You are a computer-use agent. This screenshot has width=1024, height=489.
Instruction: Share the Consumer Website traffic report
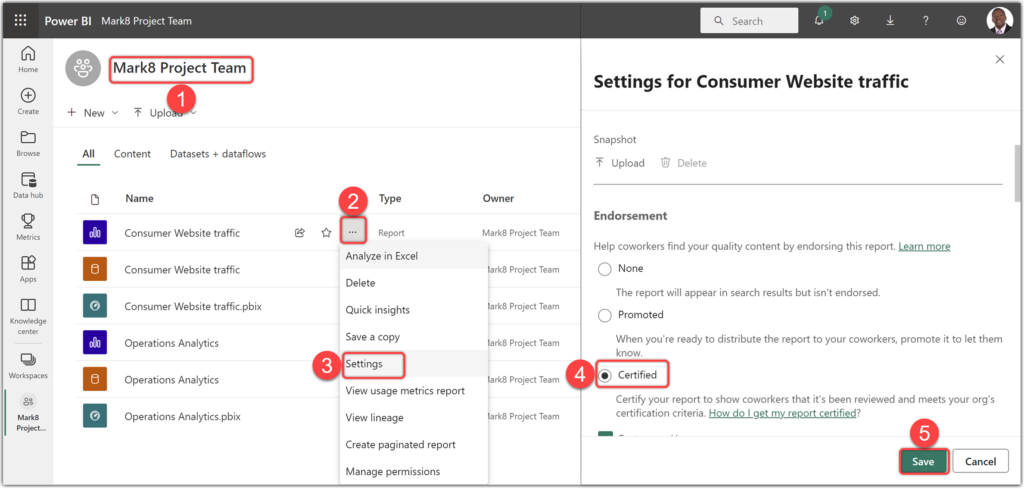point(300,232)
